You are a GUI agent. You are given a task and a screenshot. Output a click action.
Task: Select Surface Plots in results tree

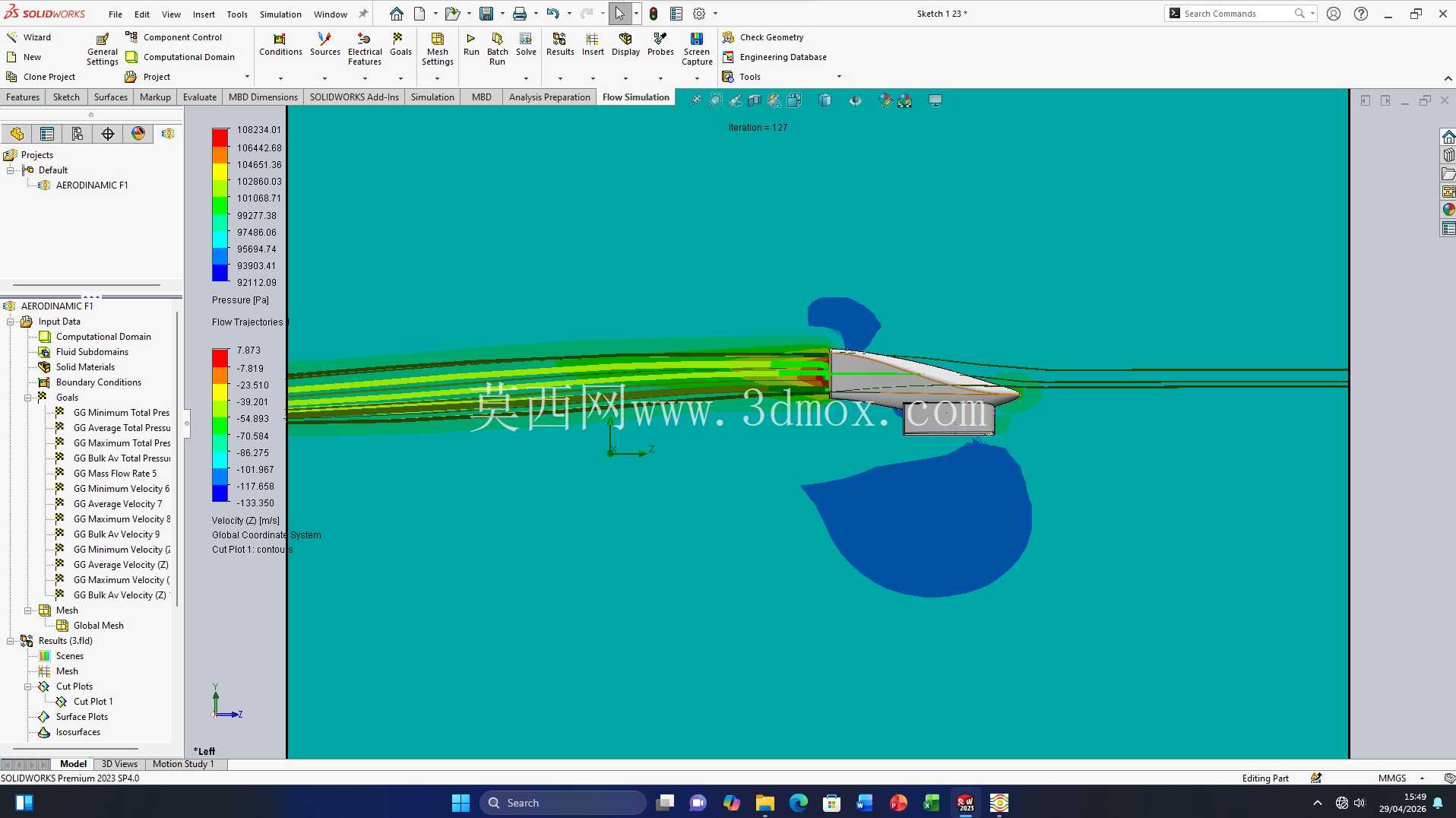tap(81, 717)
